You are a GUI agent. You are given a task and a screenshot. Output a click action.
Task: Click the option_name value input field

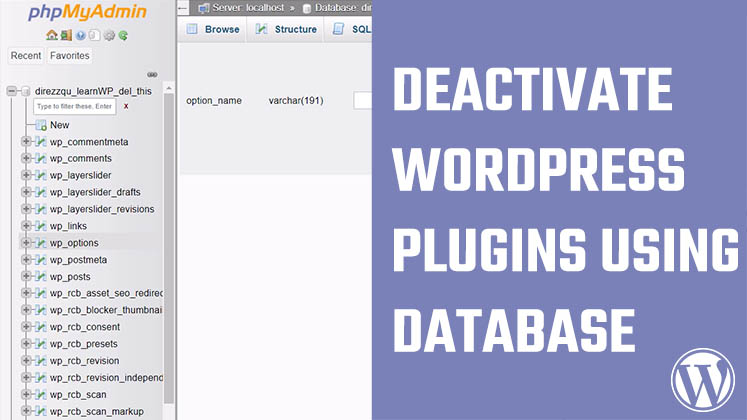tap(363, 100)
